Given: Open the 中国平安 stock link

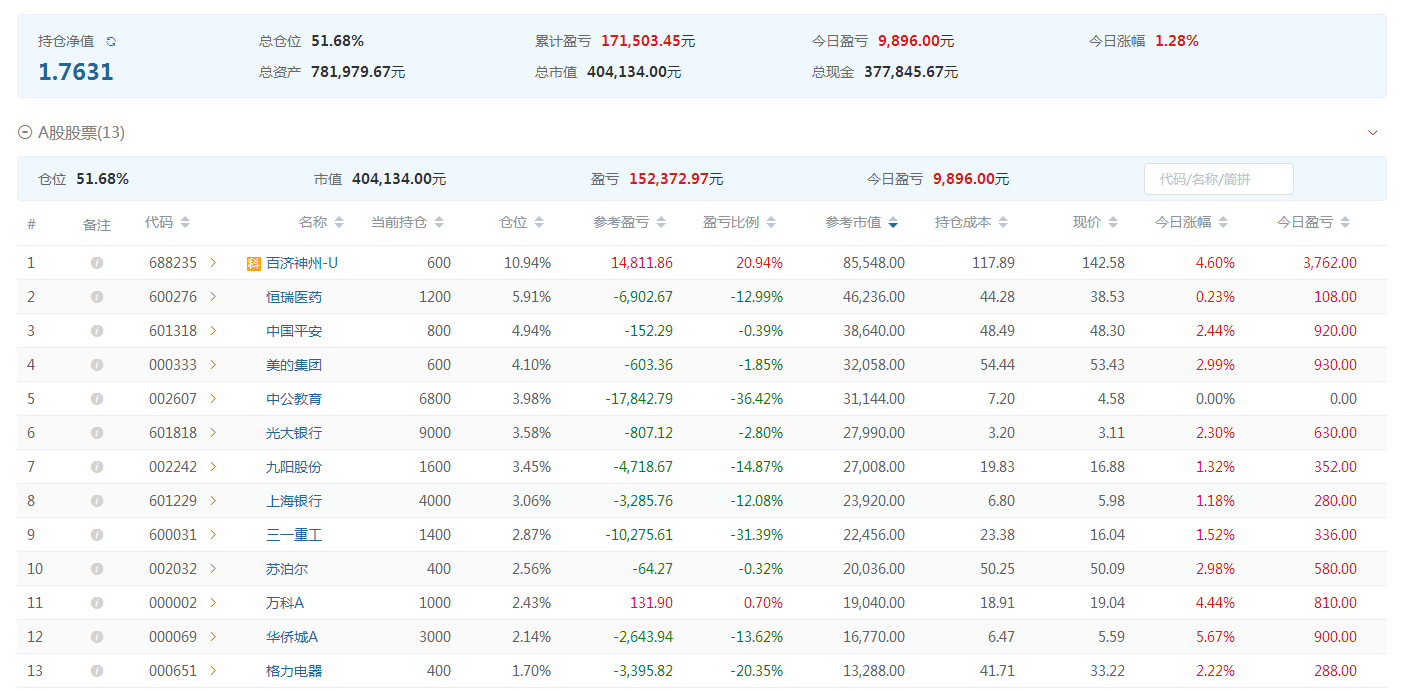Looking at the screenshot, I should click(294, 331).
